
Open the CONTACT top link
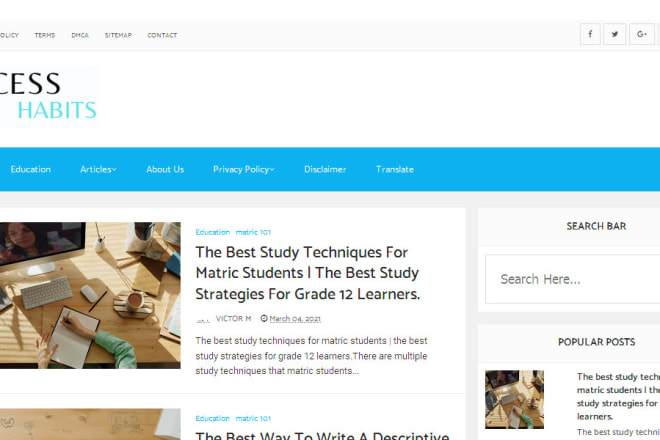coord(162,35)
